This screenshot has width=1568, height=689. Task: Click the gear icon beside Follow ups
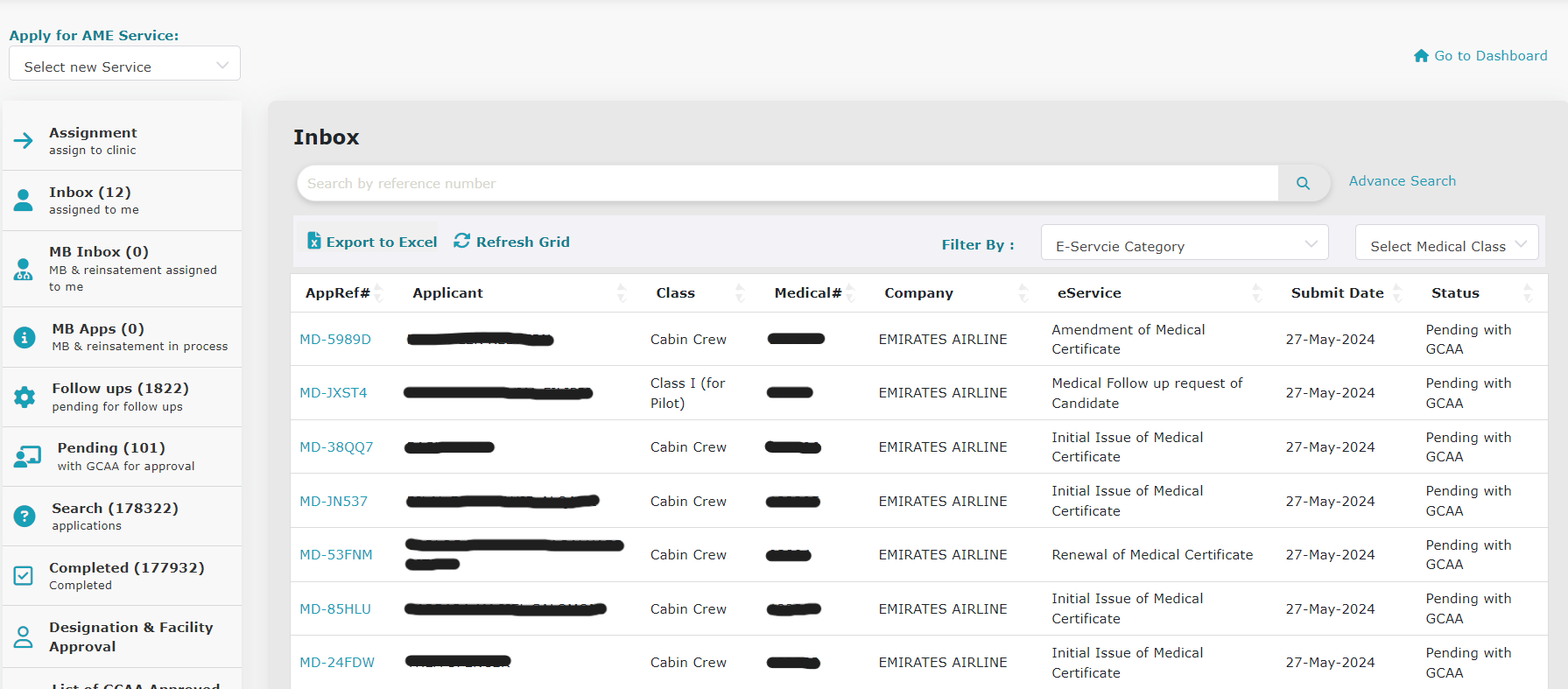tap(25, 397)
